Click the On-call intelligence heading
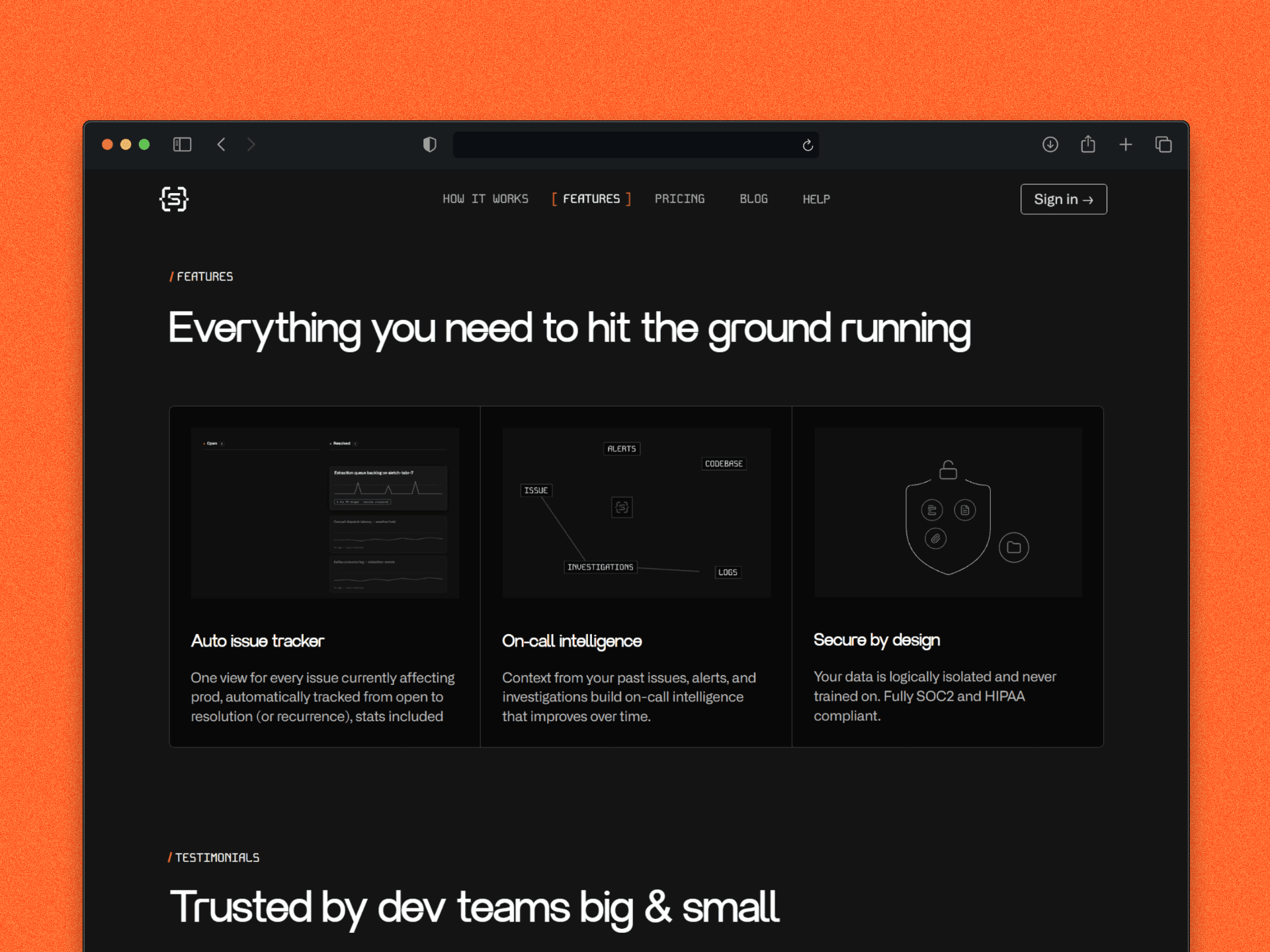This screenshot has height=952, width=1270. point(571,641)
